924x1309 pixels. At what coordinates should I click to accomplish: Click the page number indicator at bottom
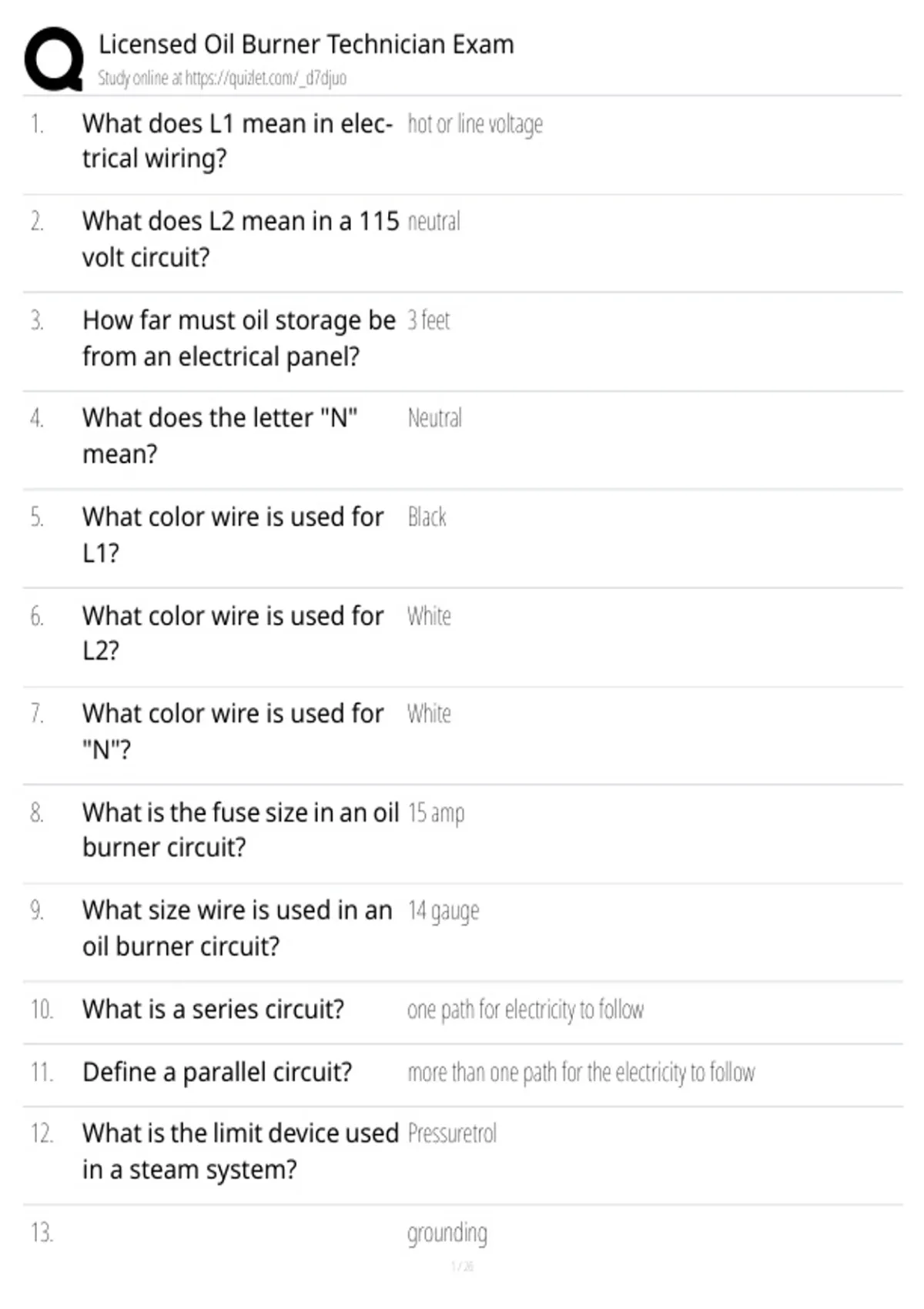click(462, 1267)
